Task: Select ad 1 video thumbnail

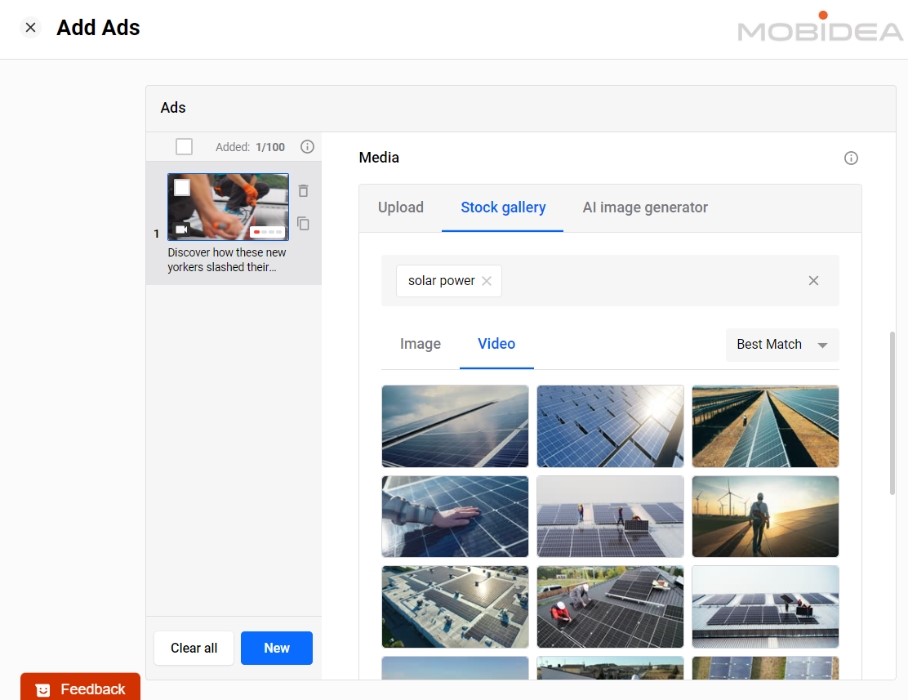Action: 228,207
